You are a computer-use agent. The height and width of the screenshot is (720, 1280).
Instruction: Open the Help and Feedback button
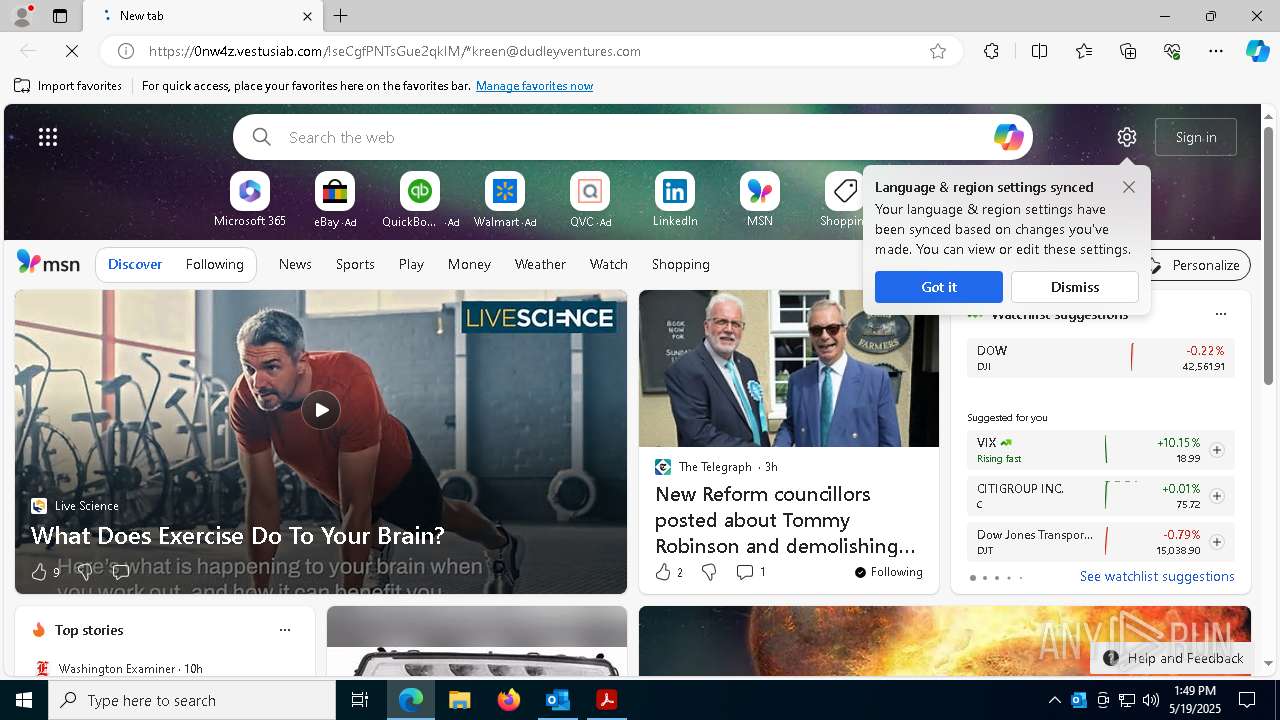pos(1174,658)
